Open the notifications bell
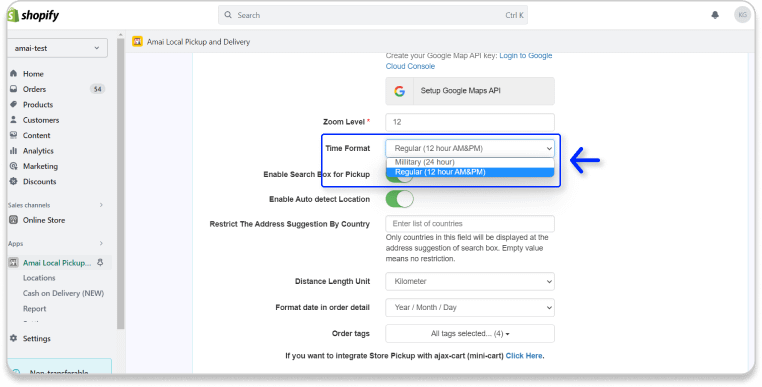 (715, 15)
